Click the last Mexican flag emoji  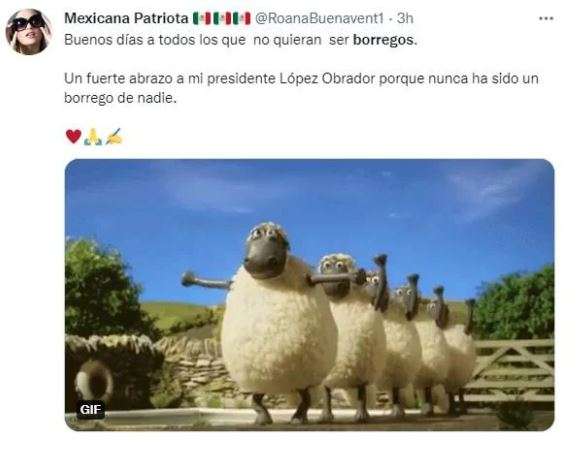click(x=241, y=18)
